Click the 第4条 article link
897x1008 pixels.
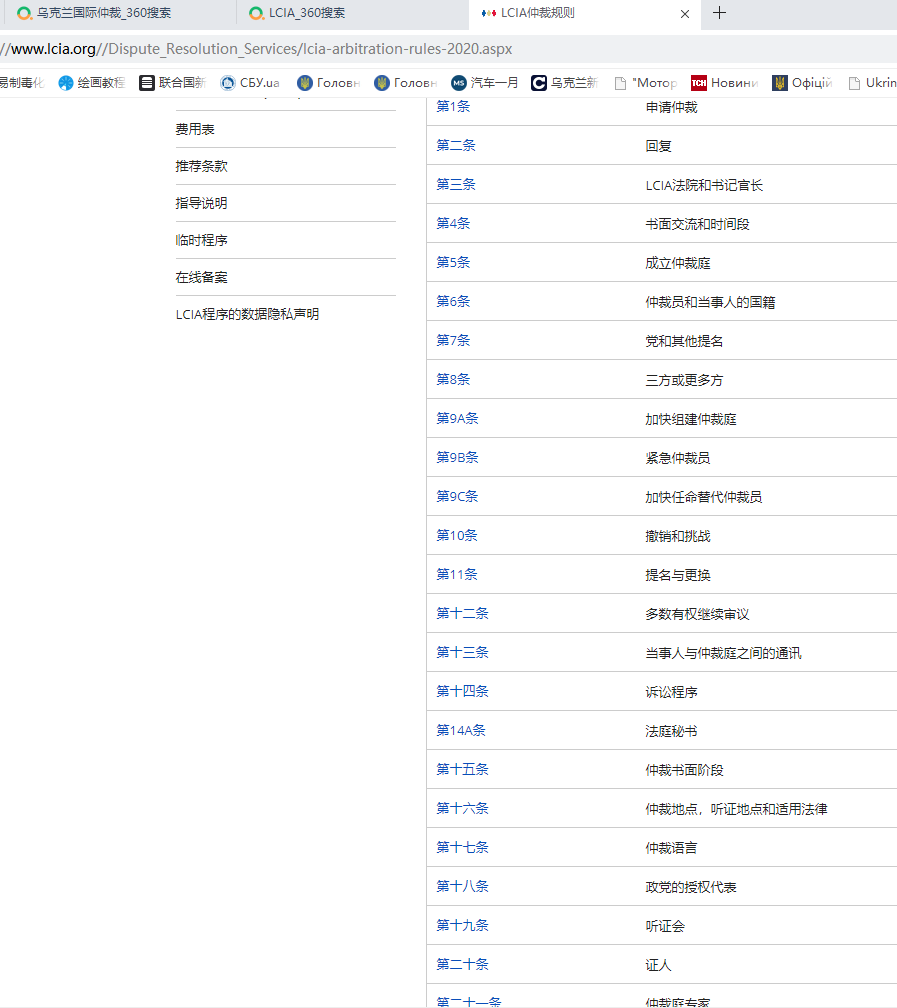point(453,223)
